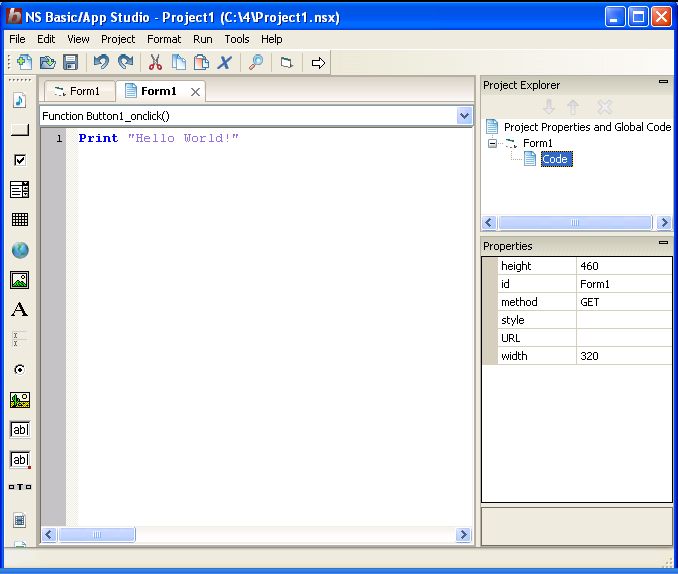The height and width of the screenshot is (574, 678).
Task: Minimize the Properties panel
Action: click(663, 242)
